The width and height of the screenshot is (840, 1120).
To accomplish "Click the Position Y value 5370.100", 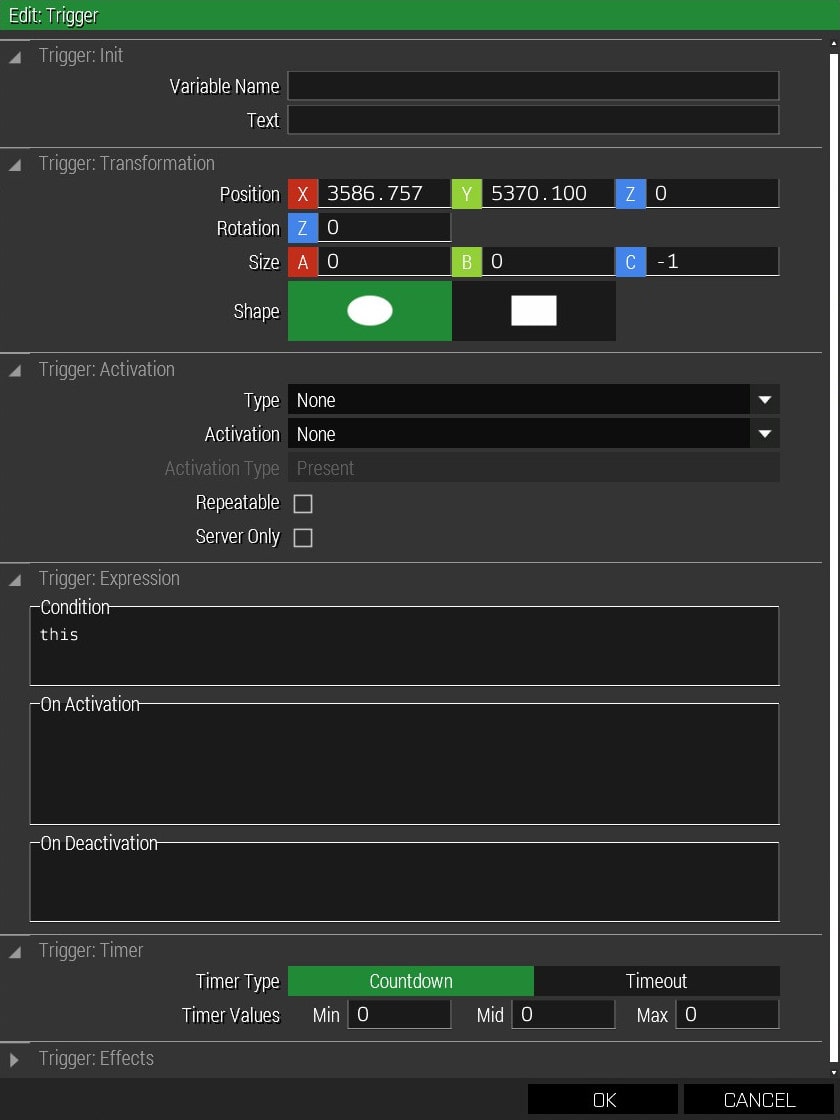I will (x=548, y=194).
